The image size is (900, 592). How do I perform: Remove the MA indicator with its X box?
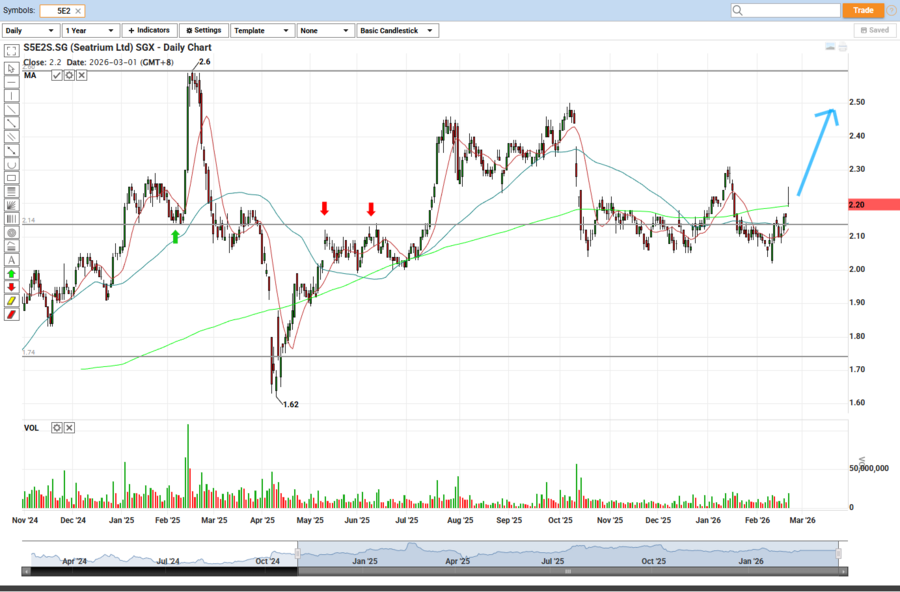pyautogui.click(x=81, y=76)
